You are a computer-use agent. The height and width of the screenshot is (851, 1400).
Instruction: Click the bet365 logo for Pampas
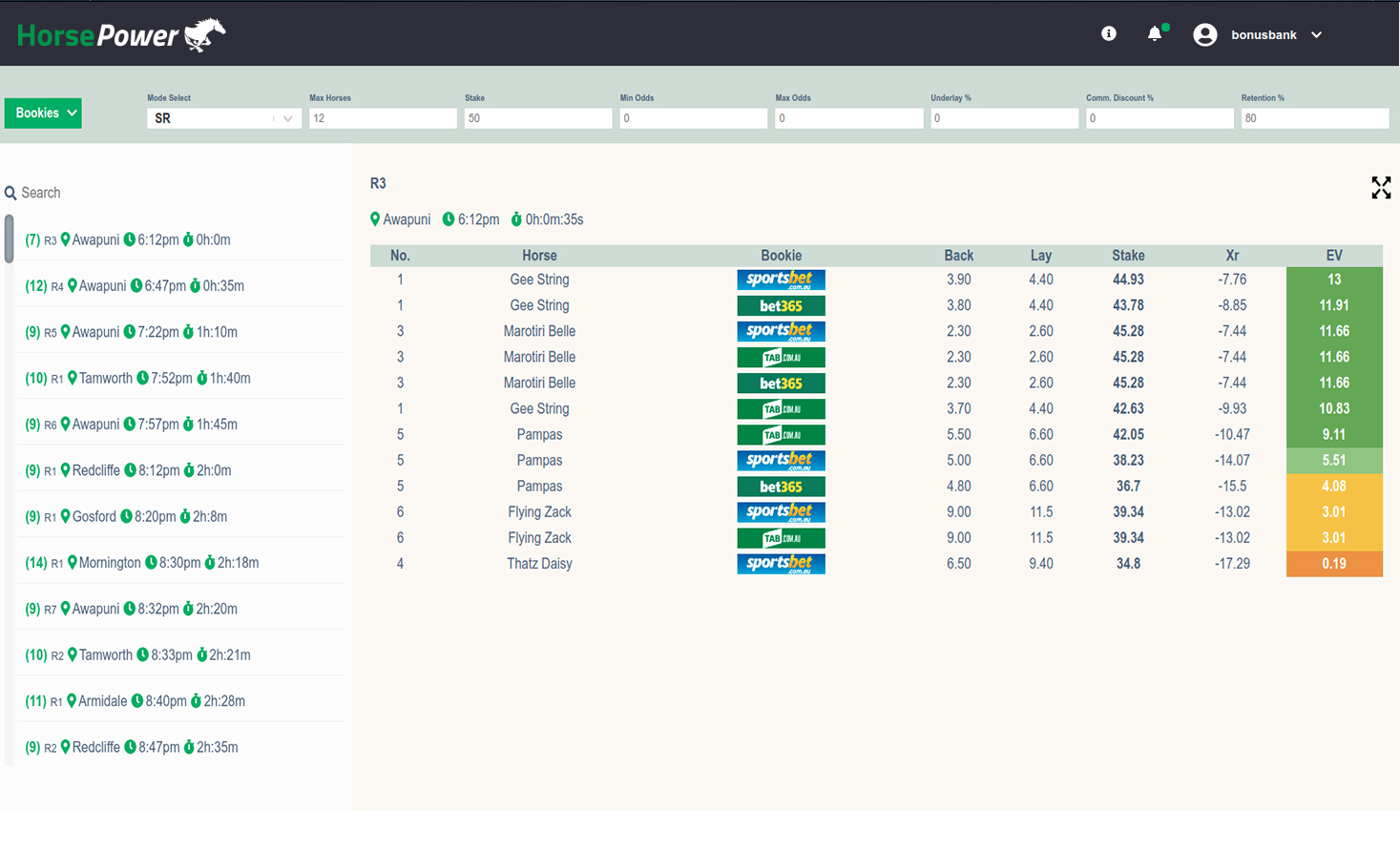[x=781, y=486]
